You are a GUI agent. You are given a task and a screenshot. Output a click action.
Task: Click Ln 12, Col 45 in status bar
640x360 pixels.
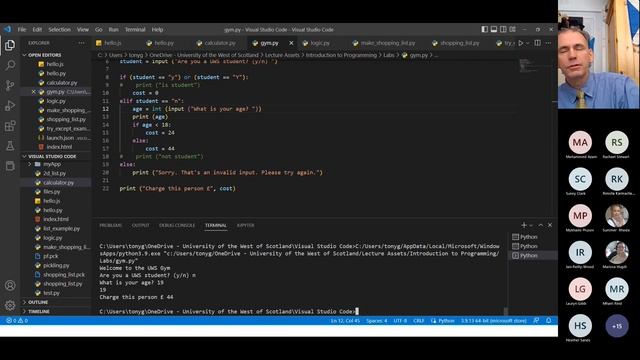click(345, 321)
